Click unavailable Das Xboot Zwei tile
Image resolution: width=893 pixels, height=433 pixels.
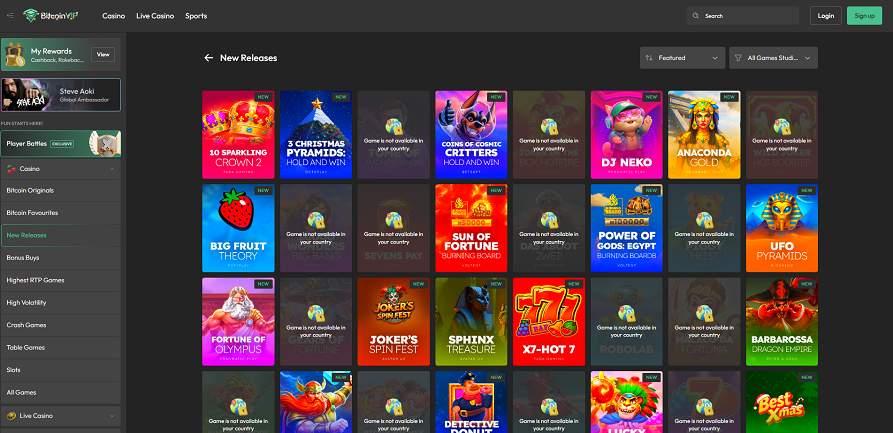549,228
